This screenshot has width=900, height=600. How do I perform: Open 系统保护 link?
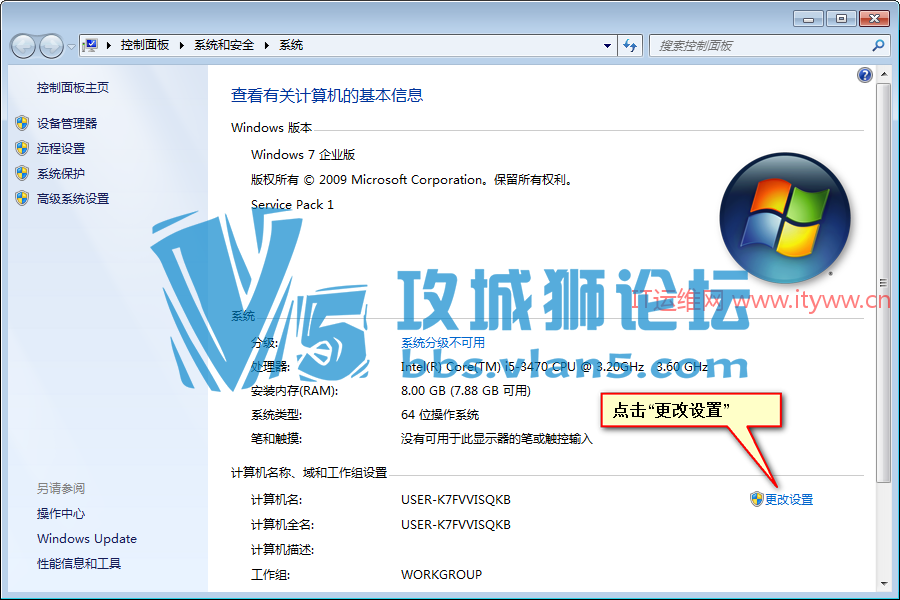[61, 173]
